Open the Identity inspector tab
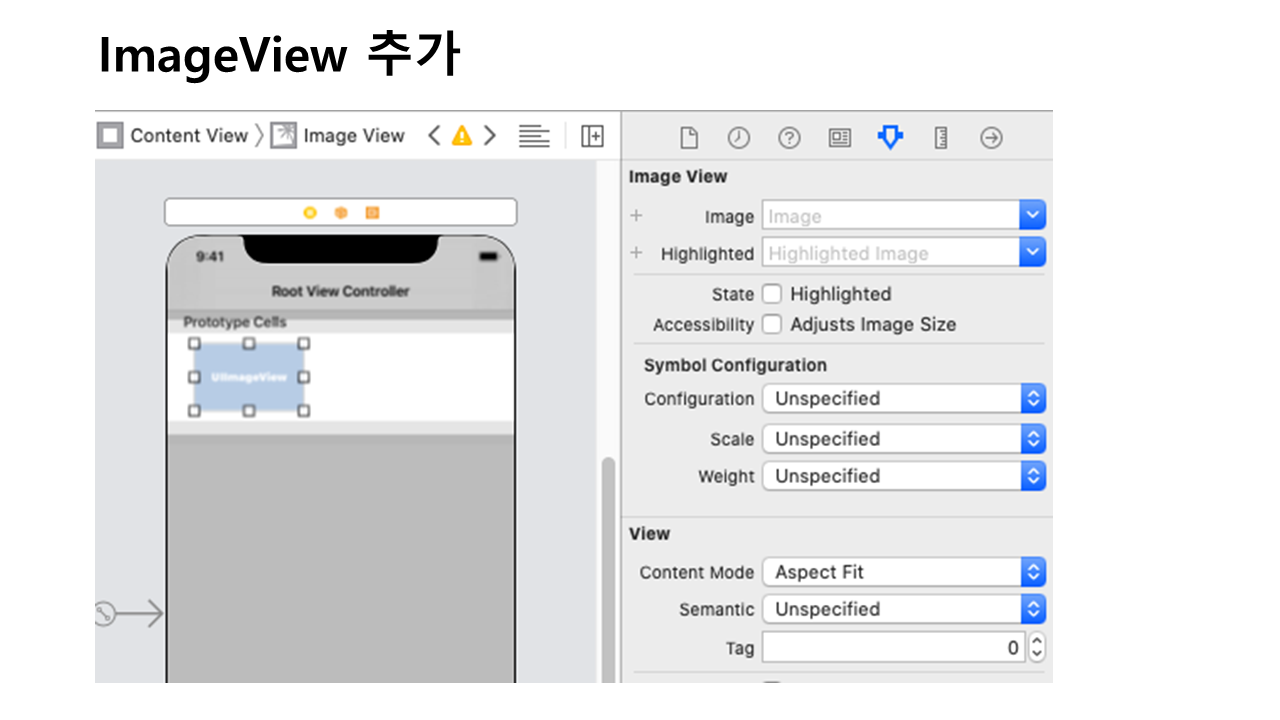1280x720 pixels. (840, 138)
